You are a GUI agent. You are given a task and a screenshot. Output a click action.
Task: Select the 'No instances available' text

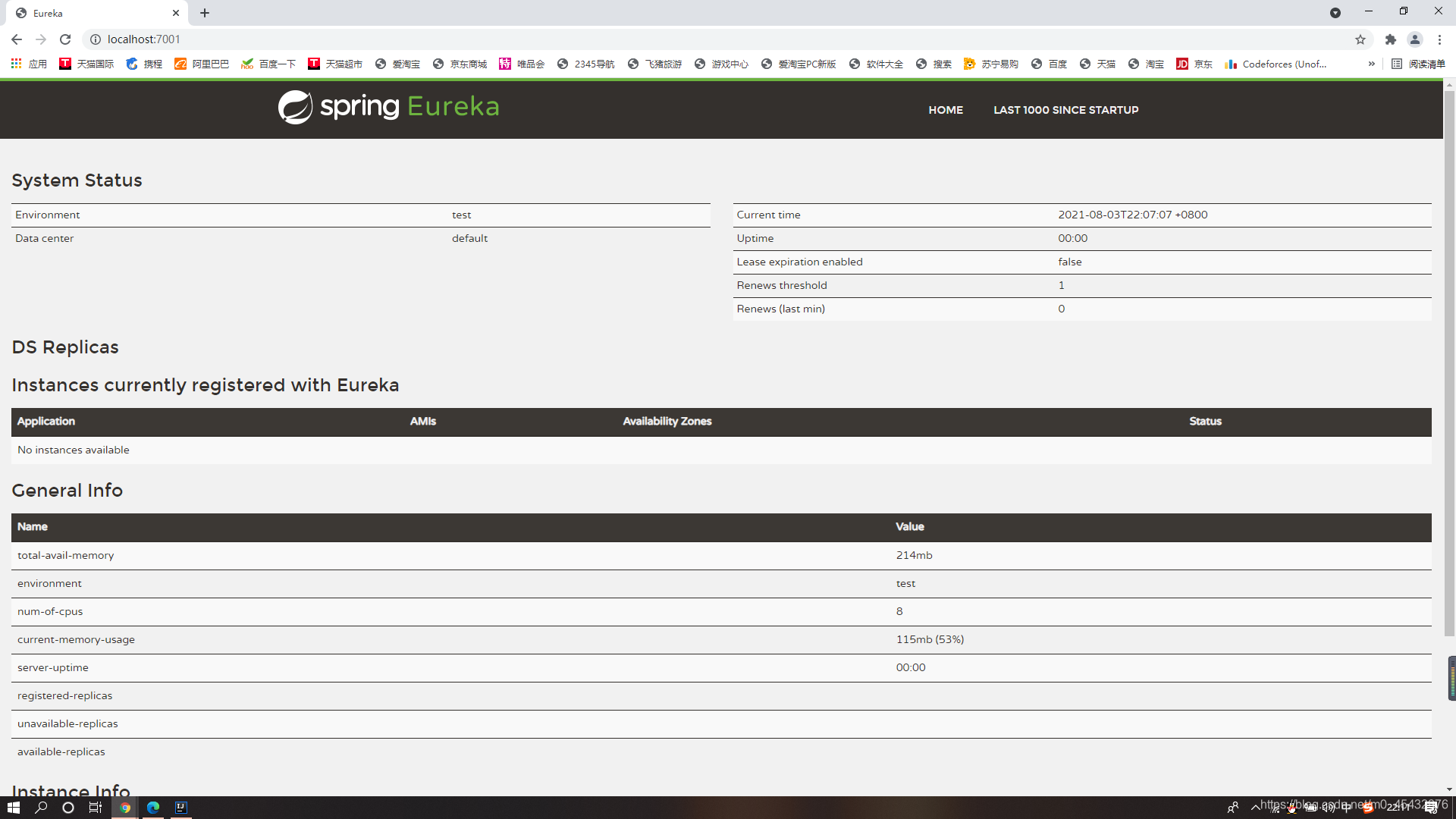pyautogui.click(x=74, y=450)
